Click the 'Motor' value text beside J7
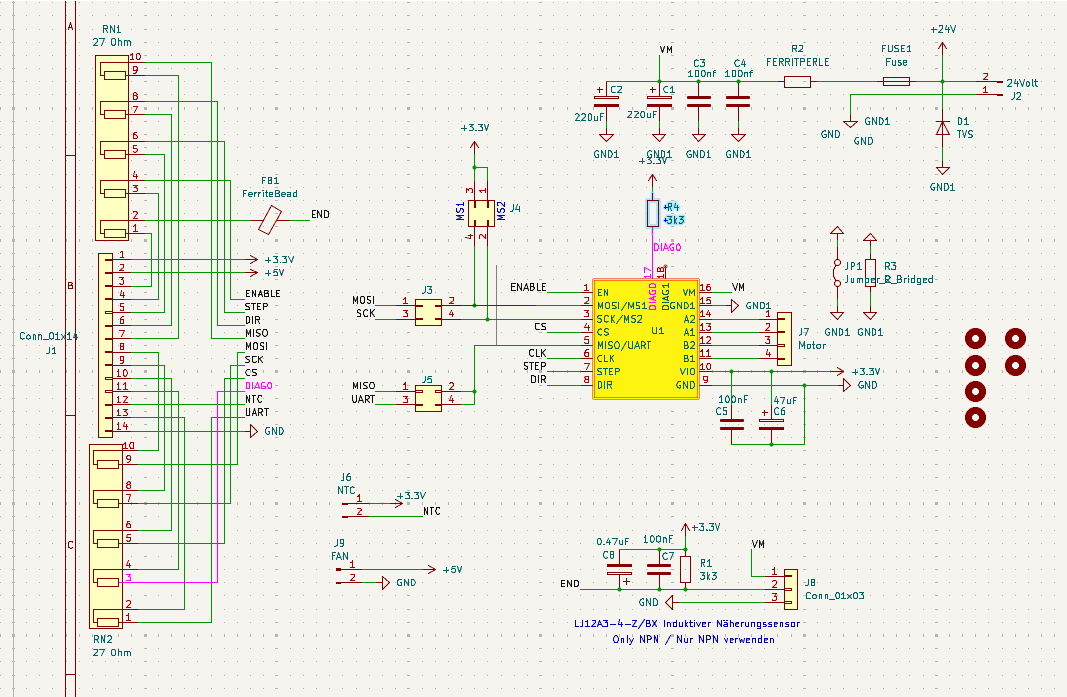 812,345
